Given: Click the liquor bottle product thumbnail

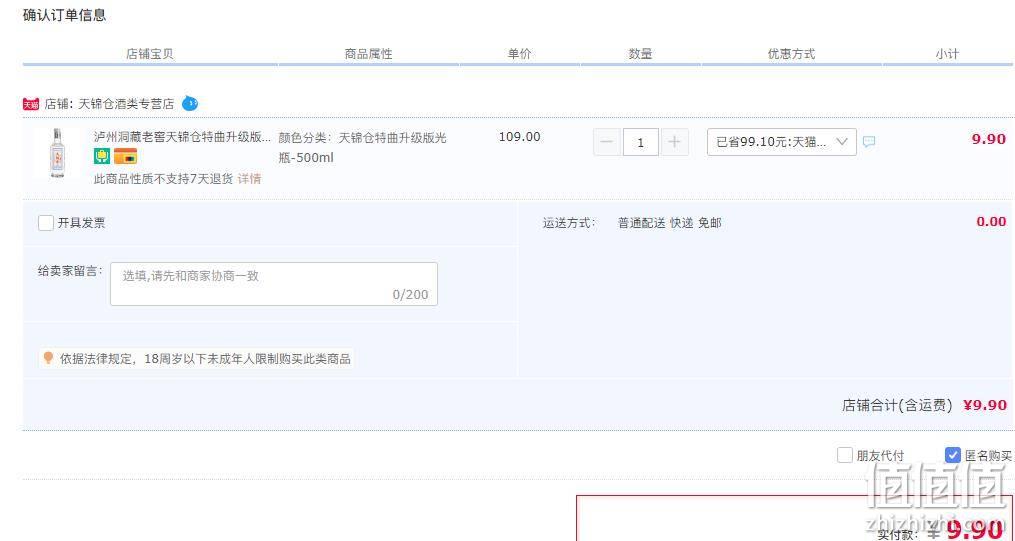Looking at the screenshot, I should pos(57,153).
